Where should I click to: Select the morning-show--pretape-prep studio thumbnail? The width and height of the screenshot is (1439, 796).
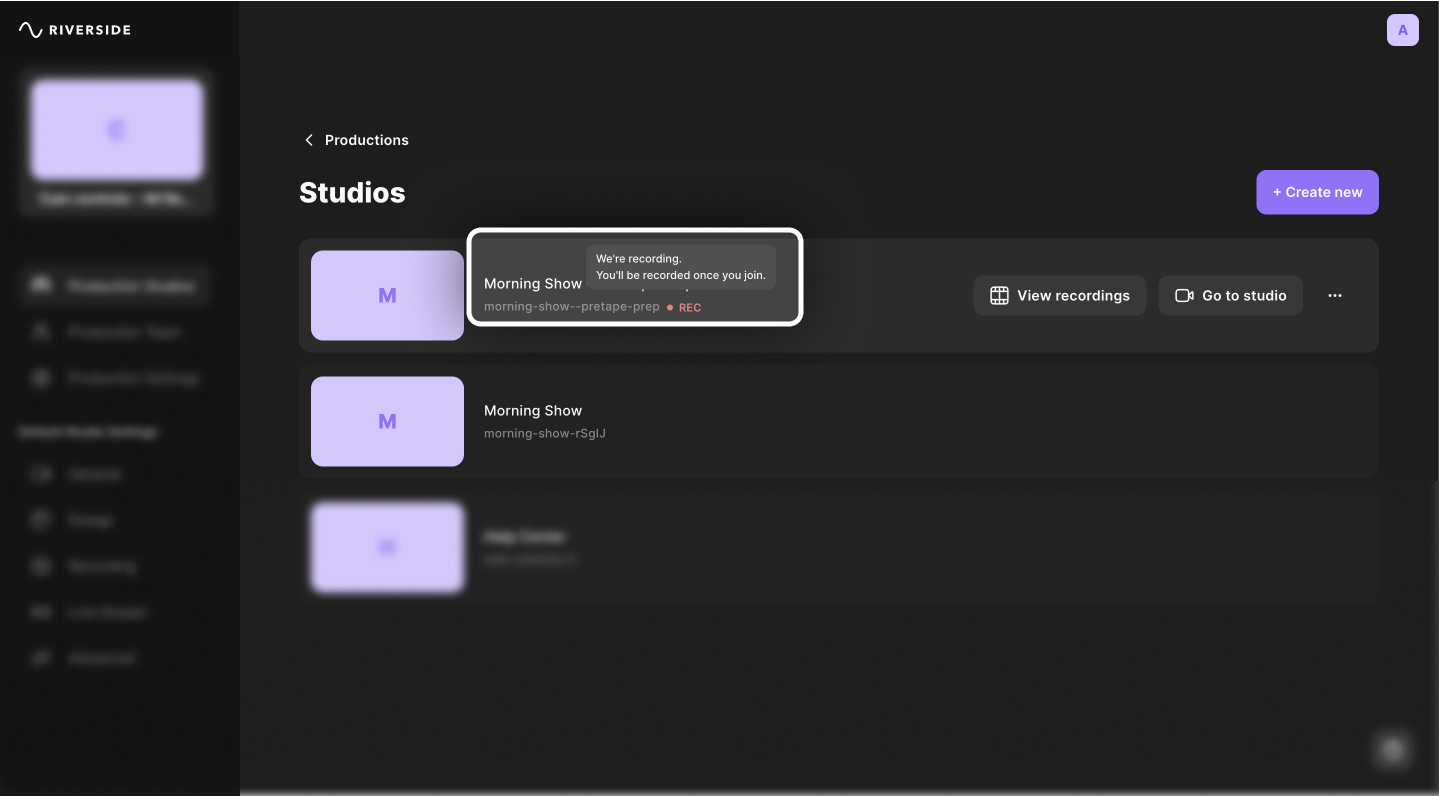pyautogui.click(x=387, y=296)
